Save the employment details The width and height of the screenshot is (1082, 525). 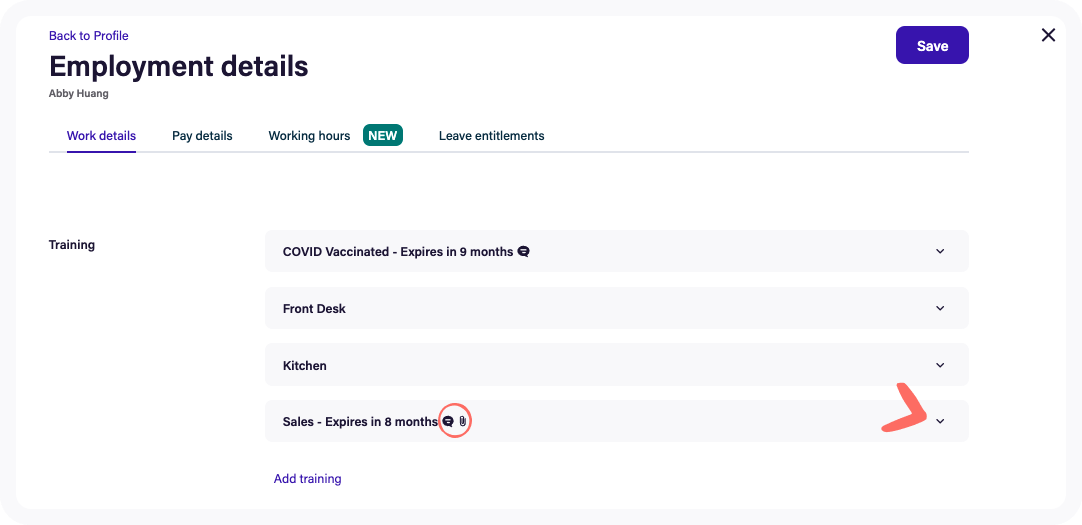click(932, 46)
